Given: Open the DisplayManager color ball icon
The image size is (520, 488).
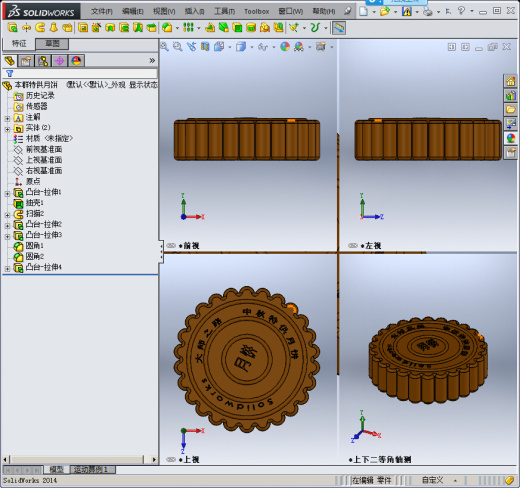Looking at the screenshot, I should point(76,61).
